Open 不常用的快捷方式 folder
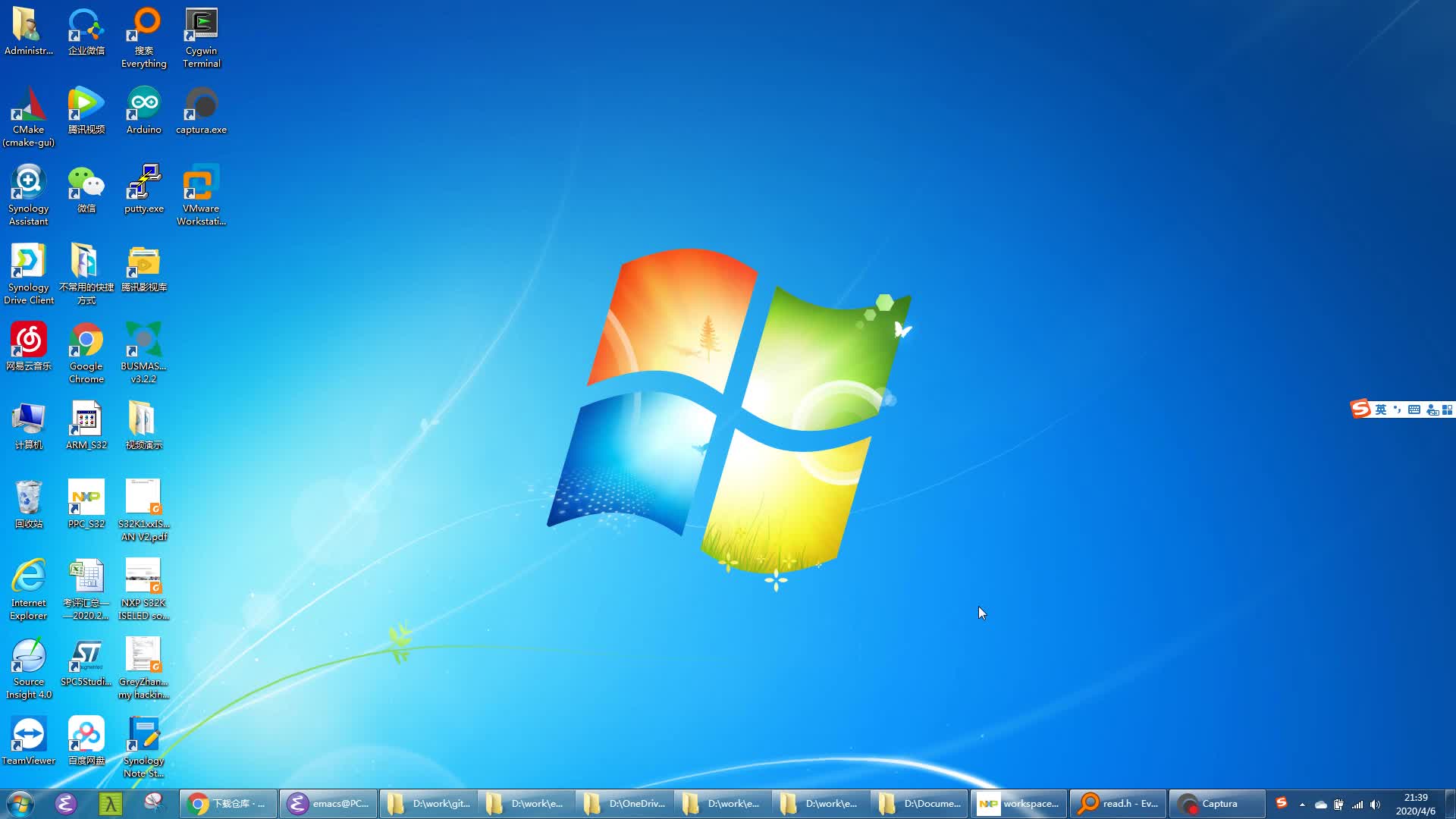Image resolution: width=1456 pixels, height=819 pixels. [x=86, y=275]
